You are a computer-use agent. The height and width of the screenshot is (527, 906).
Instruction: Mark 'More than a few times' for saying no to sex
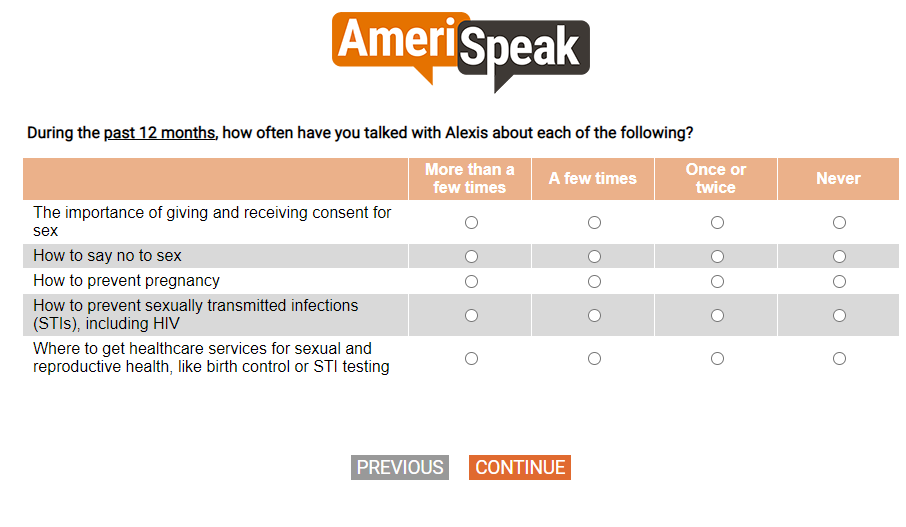pos(471,257)
